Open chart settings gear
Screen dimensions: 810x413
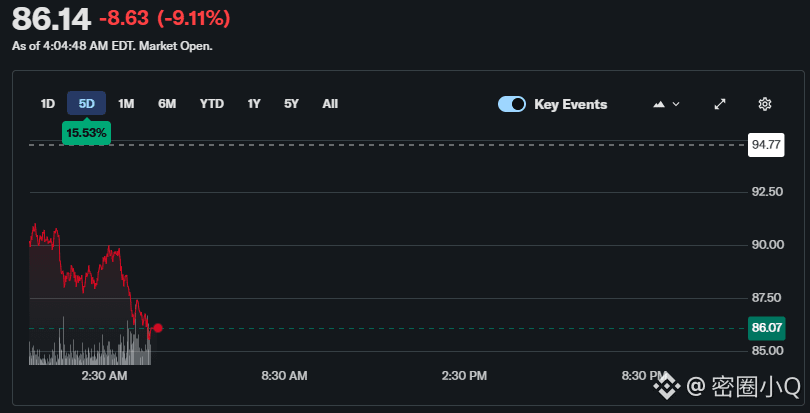click(765, 104)
